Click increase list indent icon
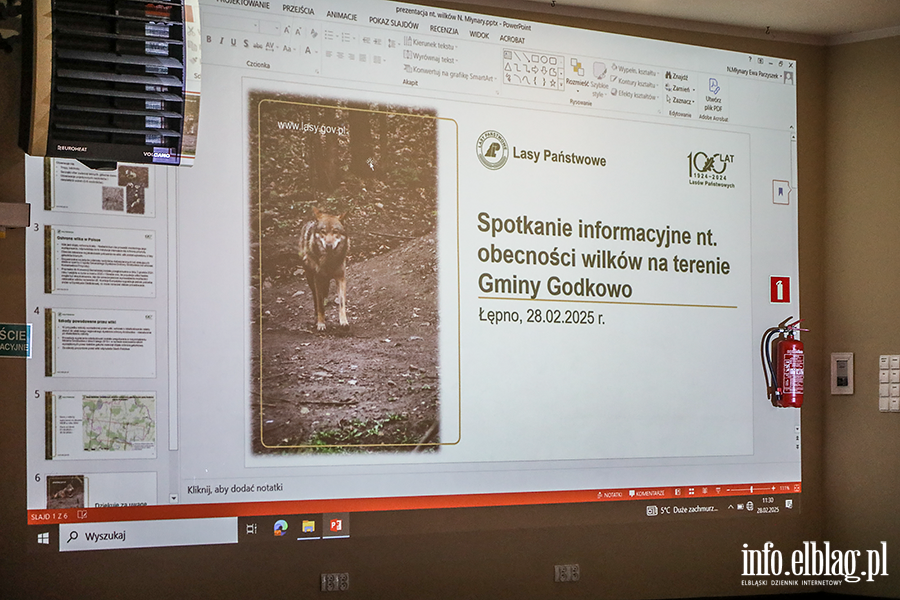Viewport: 900px width, 600px height. tap(377, 41)
